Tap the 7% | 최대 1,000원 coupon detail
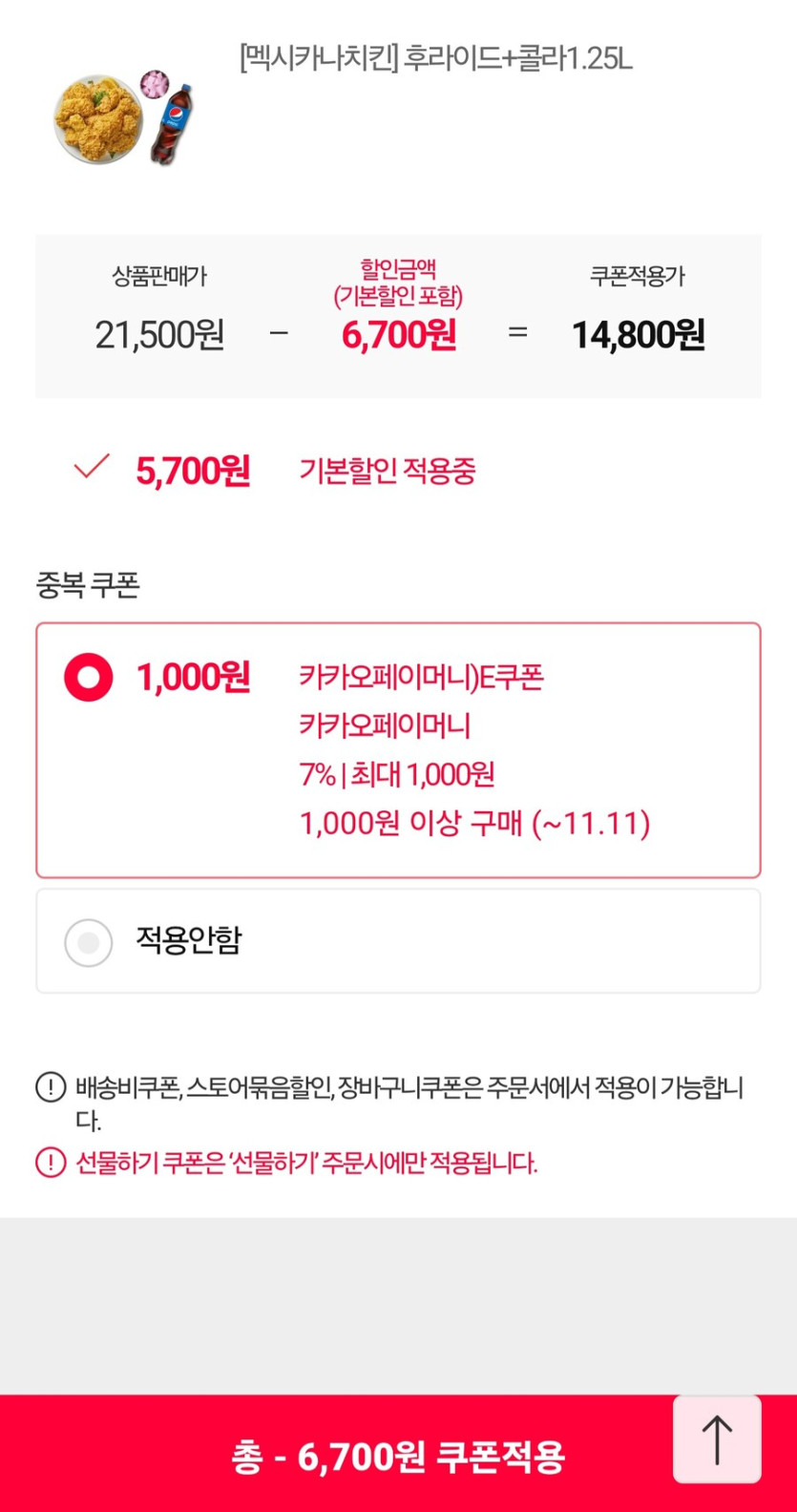Screen dimensions: 797x1512 tap(397, 774)
